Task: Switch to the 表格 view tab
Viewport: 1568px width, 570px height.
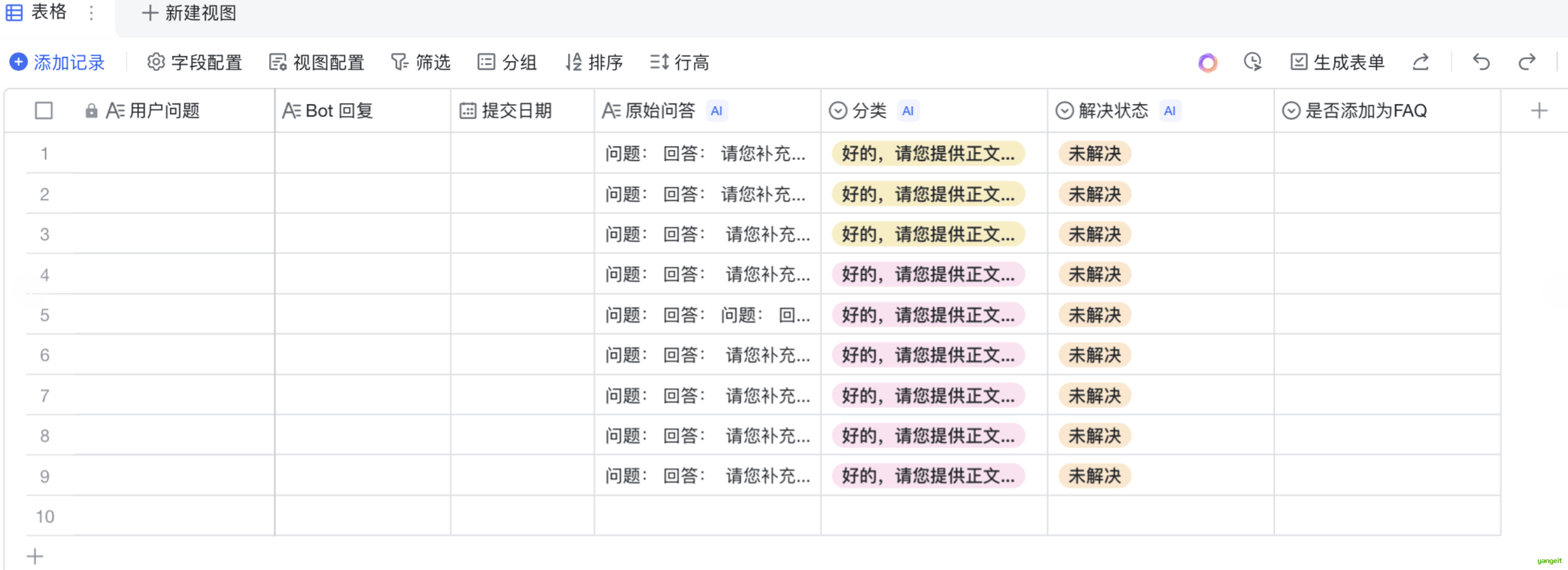Action: 37,13
